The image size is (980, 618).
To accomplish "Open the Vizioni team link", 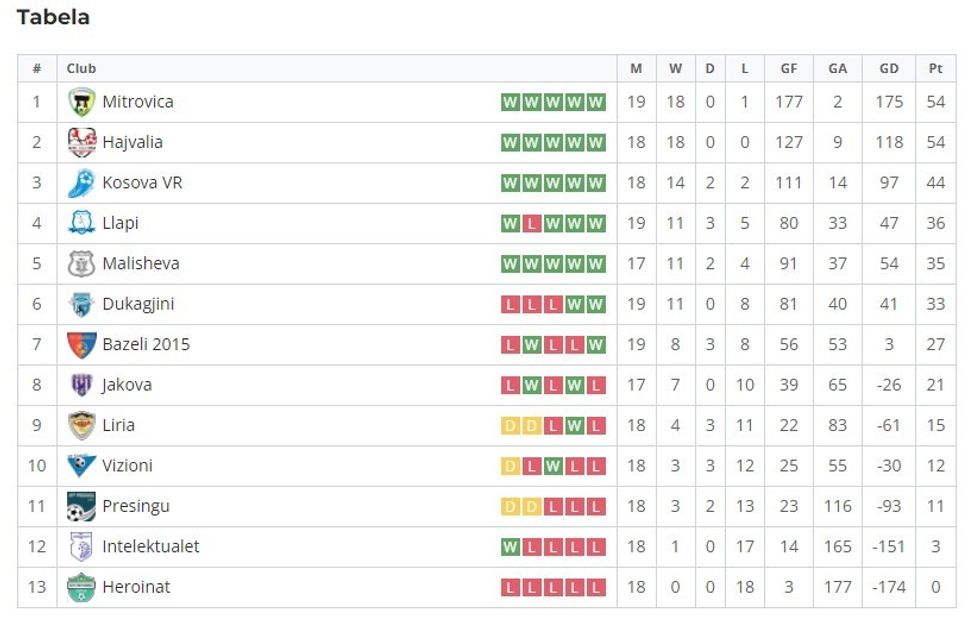I will pyautogui.click(x=127, y=466).
